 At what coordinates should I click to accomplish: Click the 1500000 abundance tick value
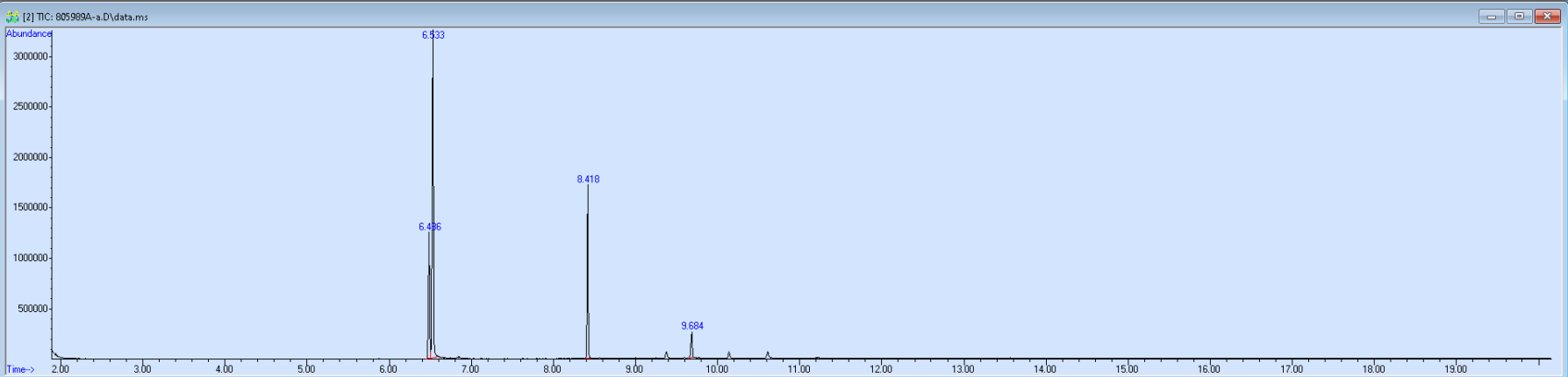click(x=30, y=207)
